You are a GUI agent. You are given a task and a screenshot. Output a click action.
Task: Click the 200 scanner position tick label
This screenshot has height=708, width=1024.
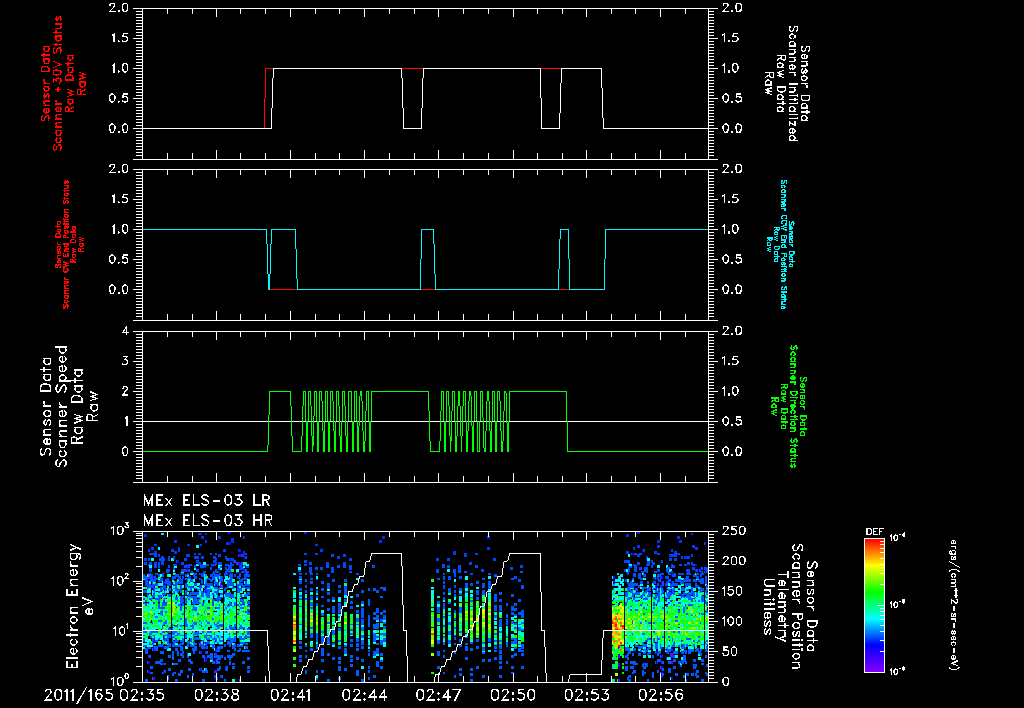pos(732,561)
